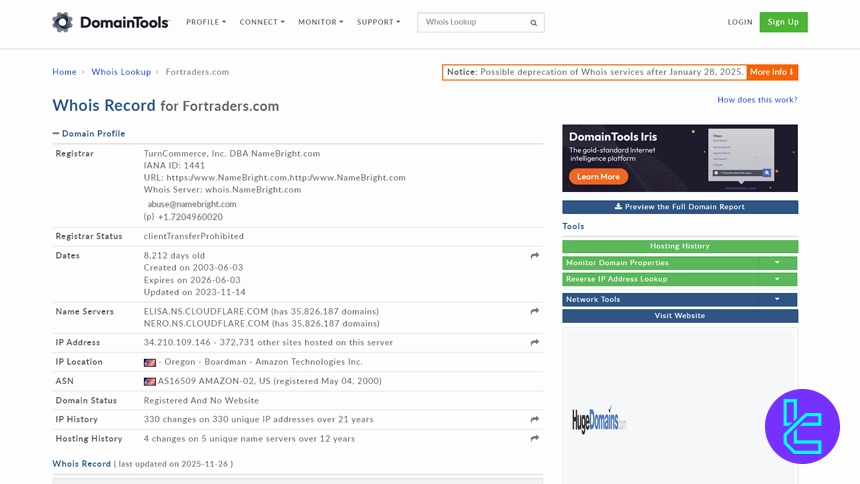
Task: Click Reverse IP Address Lookup button
Action: coord(660,279)
